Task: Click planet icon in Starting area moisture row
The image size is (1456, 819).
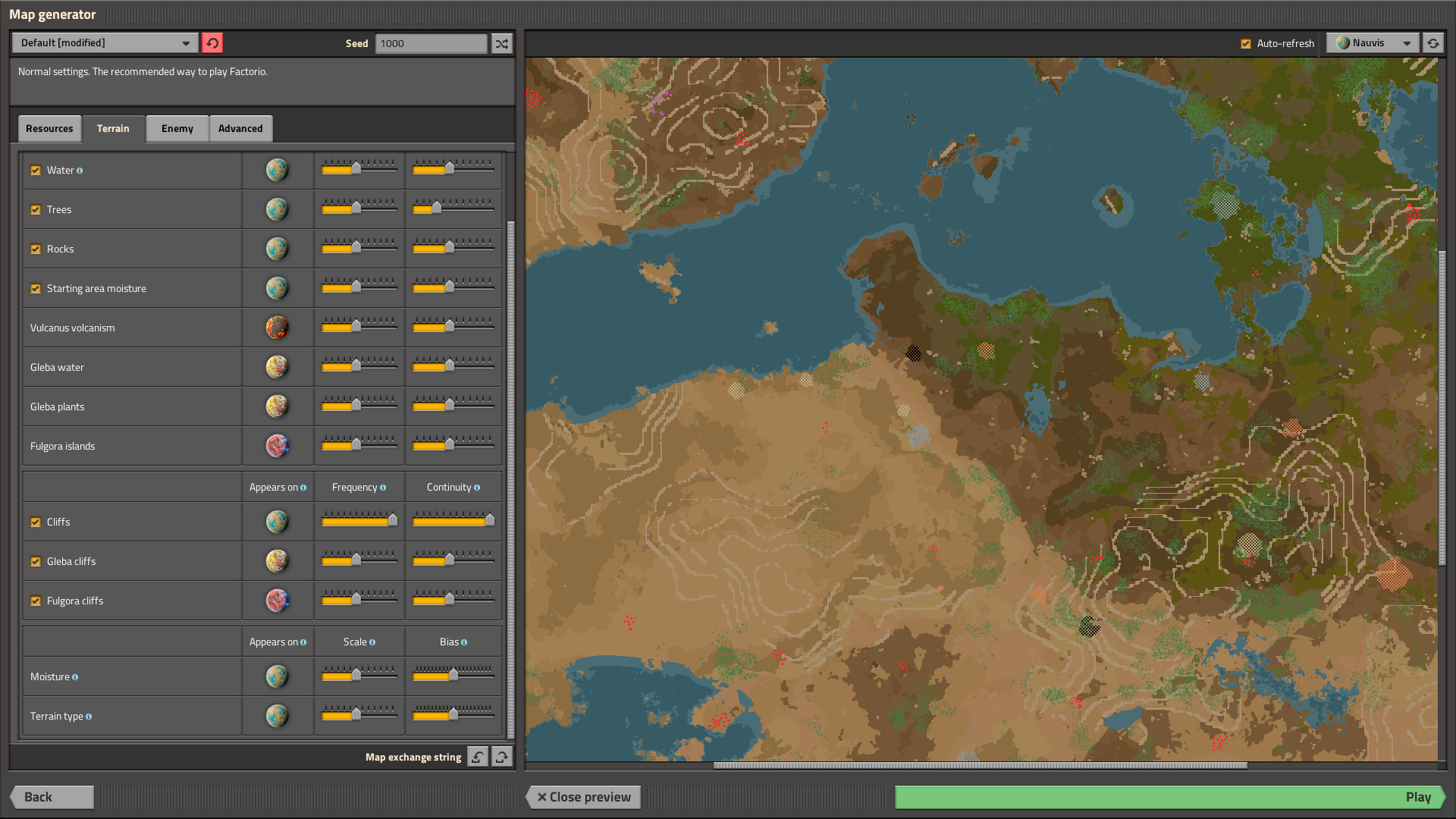Action: tap(277, 288)
